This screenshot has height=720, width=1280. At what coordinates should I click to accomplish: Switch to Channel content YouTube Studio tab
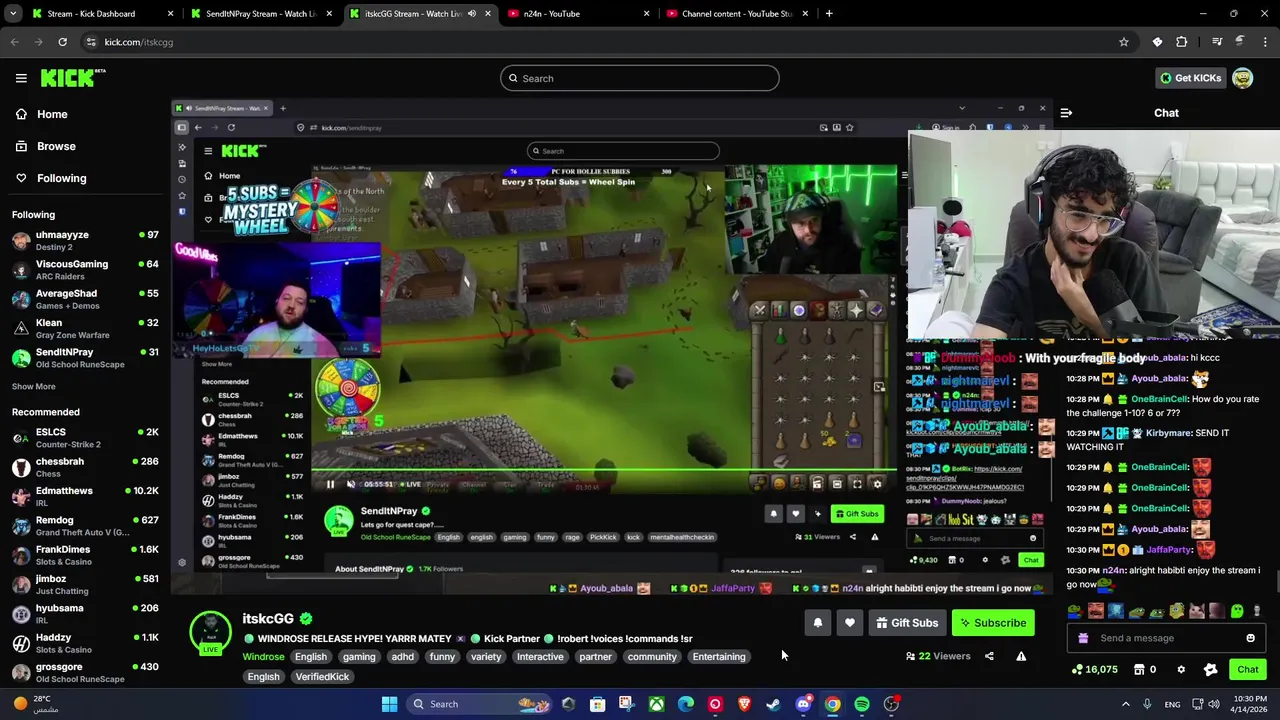pos(735,14)
